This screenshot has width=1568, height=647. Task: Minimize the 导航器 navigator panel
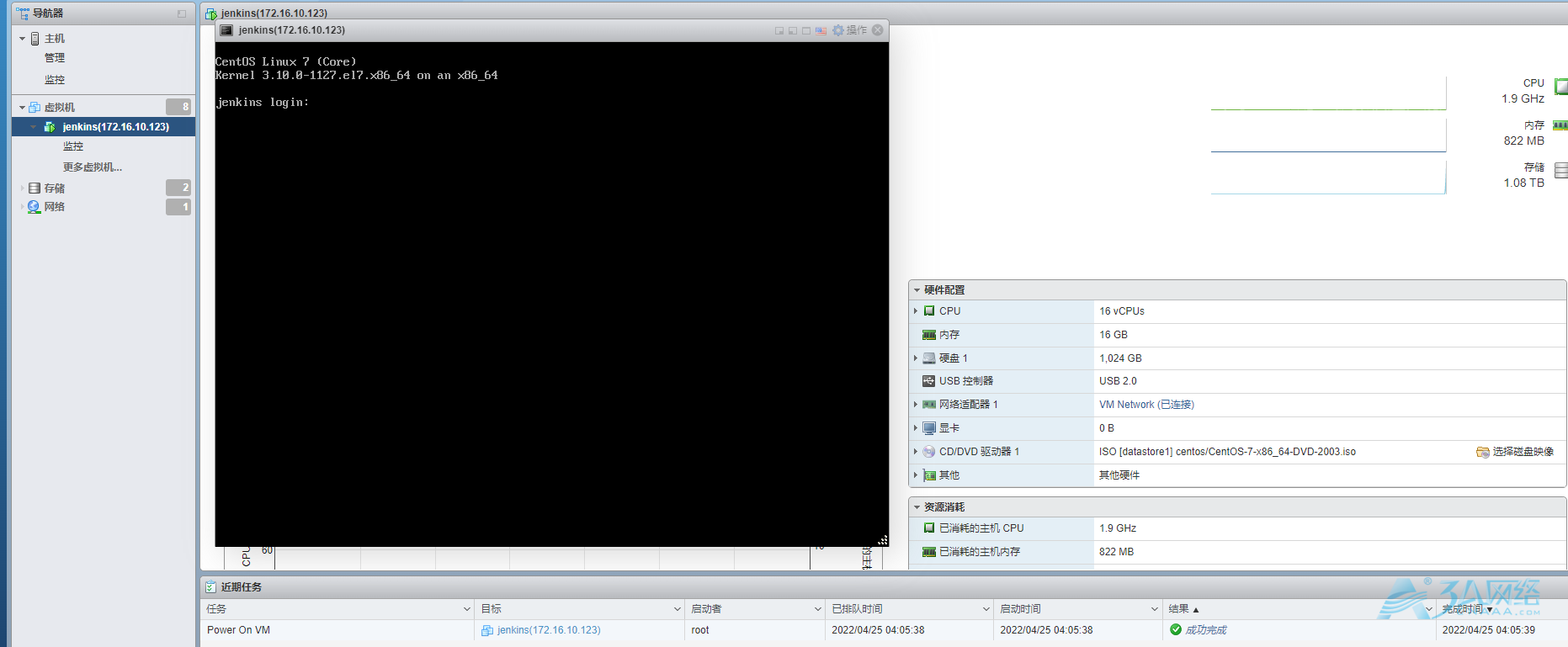click(x=182, y=13)
